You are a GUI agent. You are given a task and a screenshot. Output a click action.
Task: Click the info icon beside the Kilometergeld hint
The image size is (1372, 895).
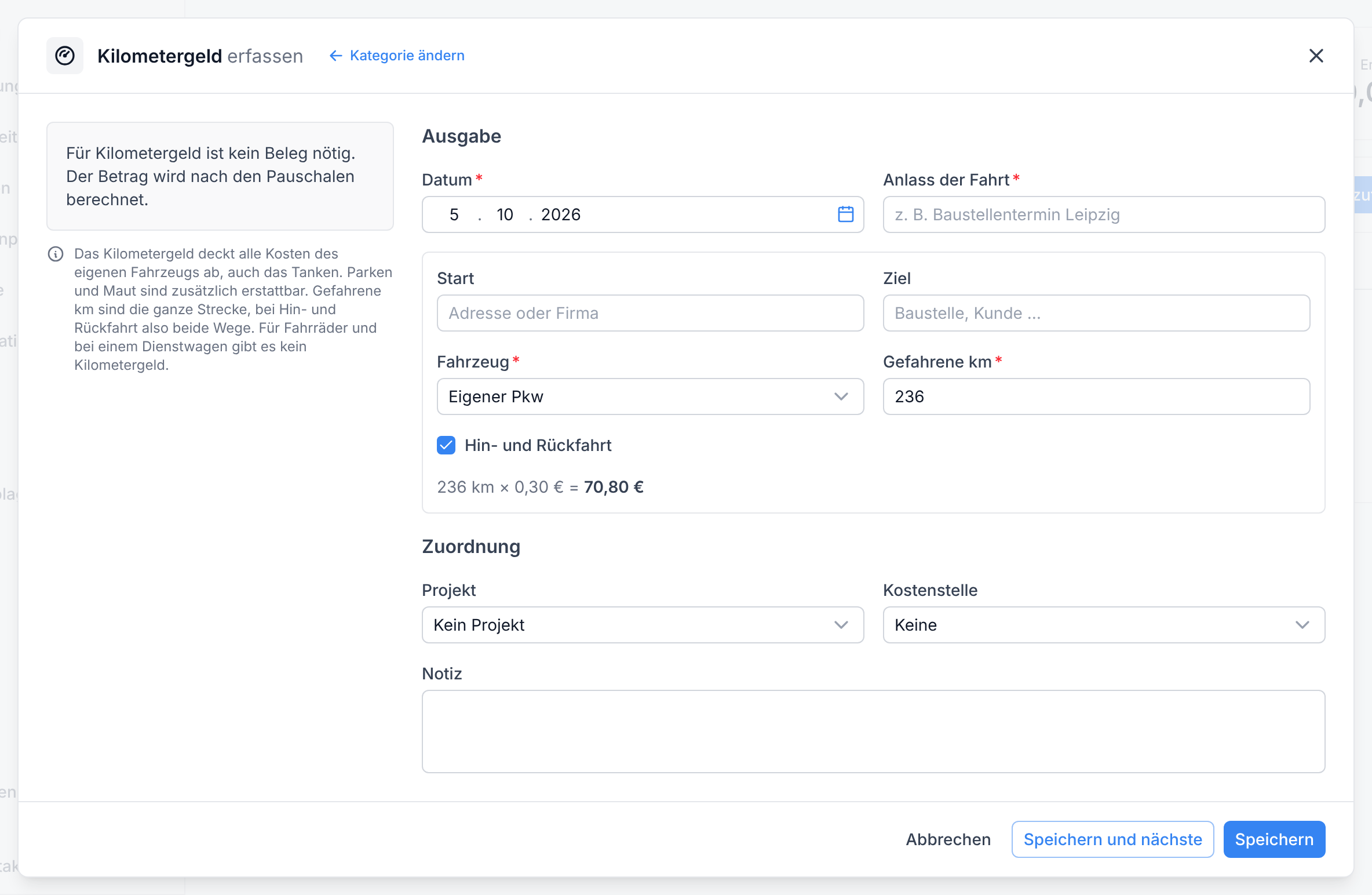[x=56, y=254]
